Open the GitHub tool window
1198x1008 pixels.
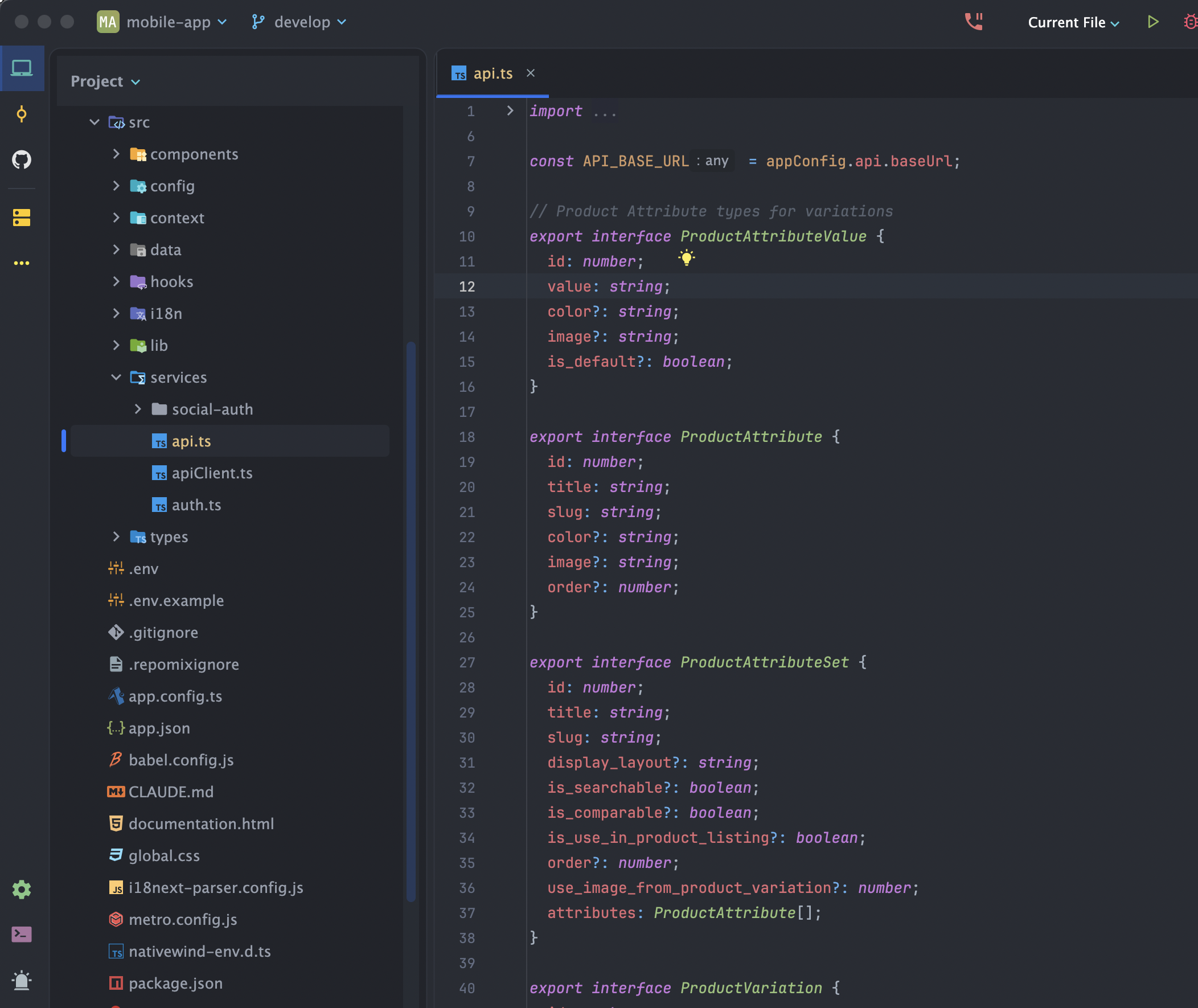point(22,159)
